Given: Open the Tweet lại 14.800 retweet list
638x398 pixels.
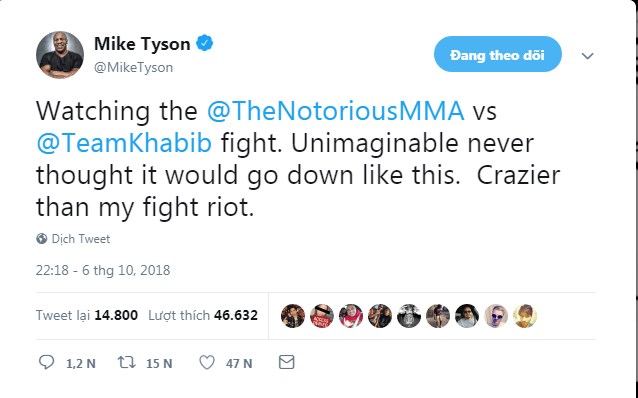Looking at the screenshot, I should (87, 315).
